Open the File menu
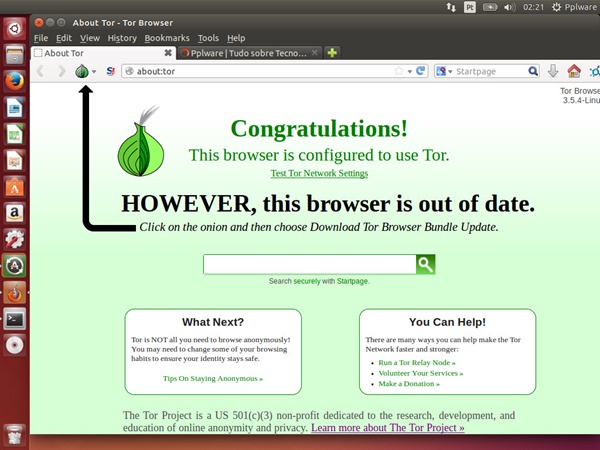The height and width of the screenshot is (450, 600). click(x=41, y=38)
